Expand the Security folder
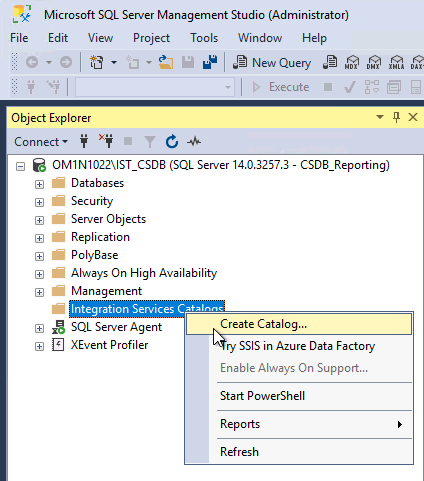Image resolution: width=424 pixels, height=481 pixels. 39,202
